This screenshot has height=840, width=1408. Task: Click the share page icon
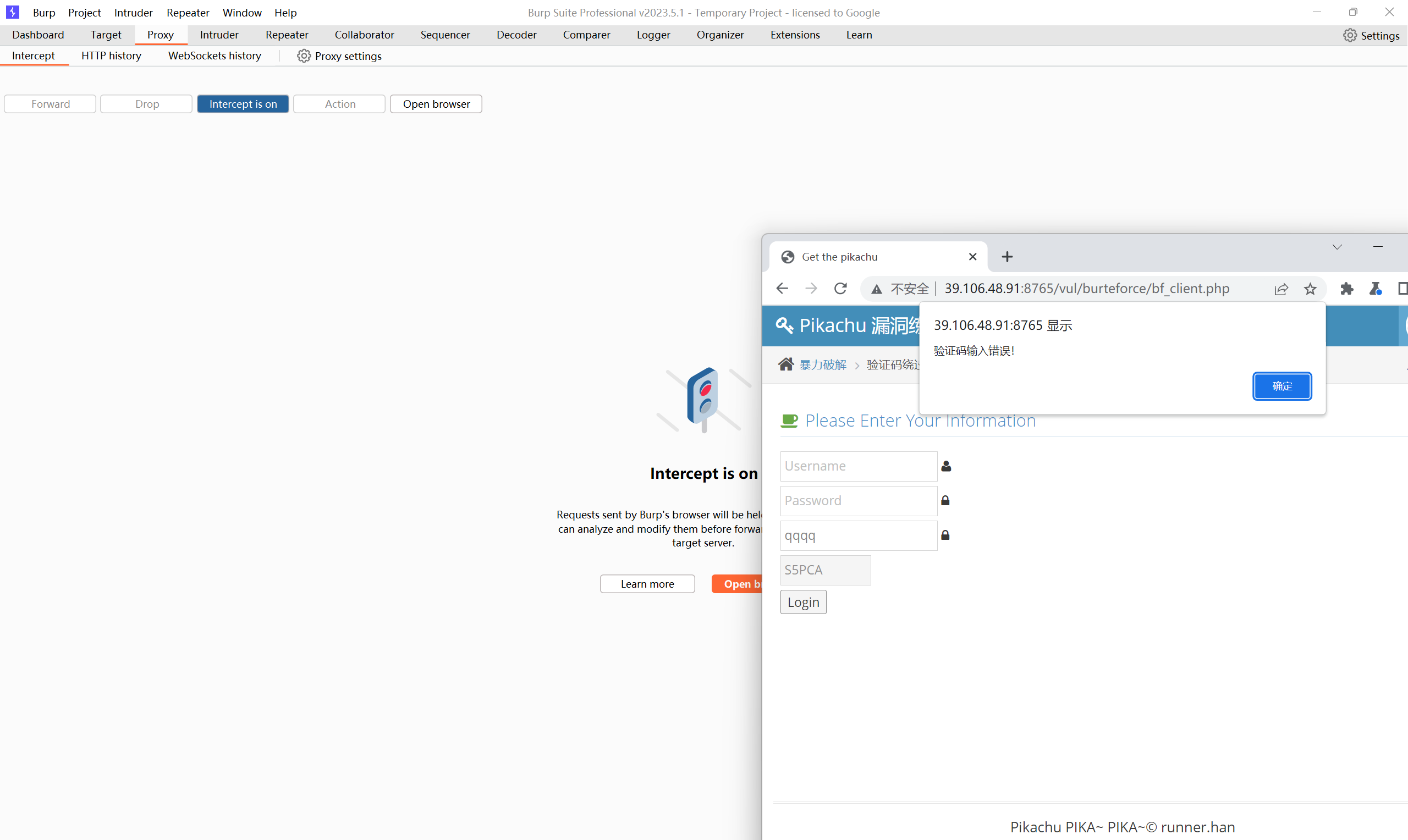pos(1280,289)
